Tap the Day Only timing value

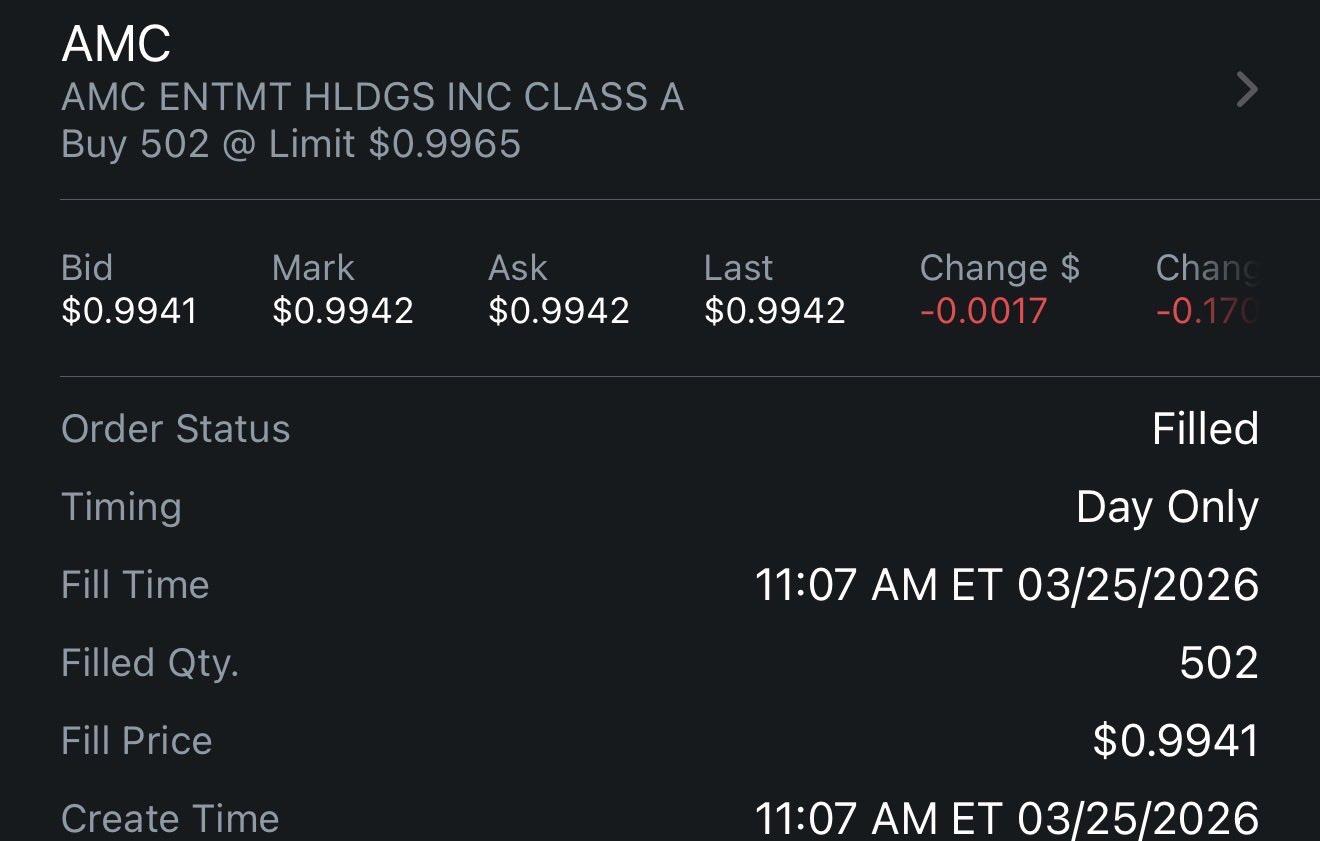tap(1166, 507)
